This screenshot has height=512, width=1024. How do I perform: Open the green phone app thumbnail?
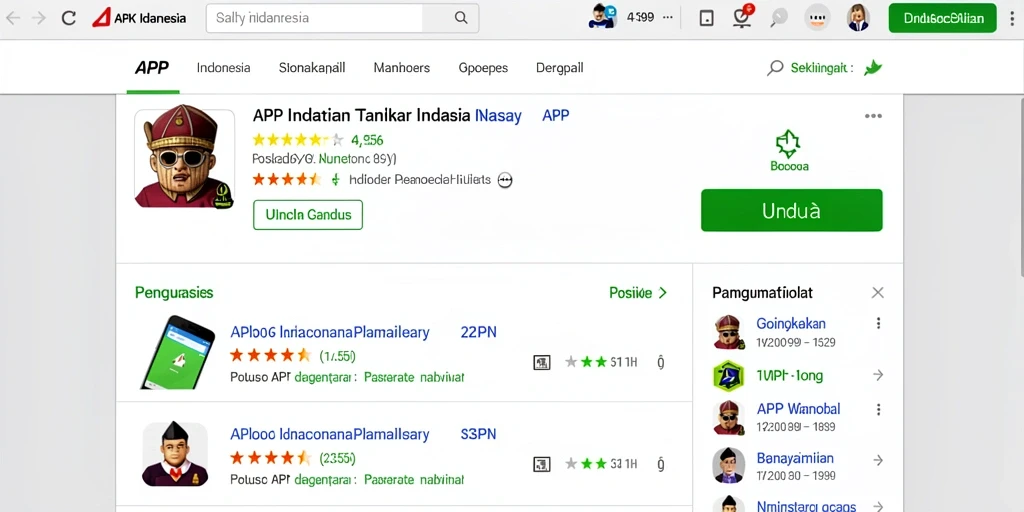pos(178,353)
